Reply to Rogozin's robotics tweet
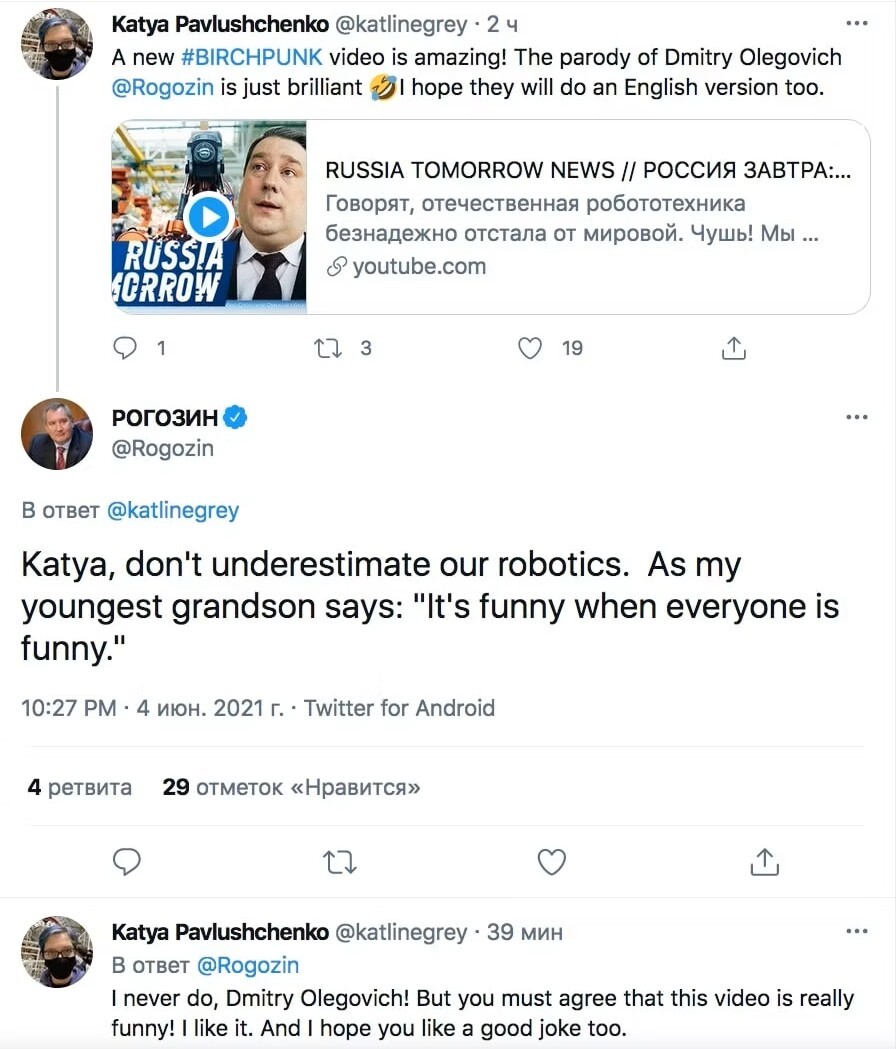Viewport: 896px width, 1049px height. tap(127, 861)
